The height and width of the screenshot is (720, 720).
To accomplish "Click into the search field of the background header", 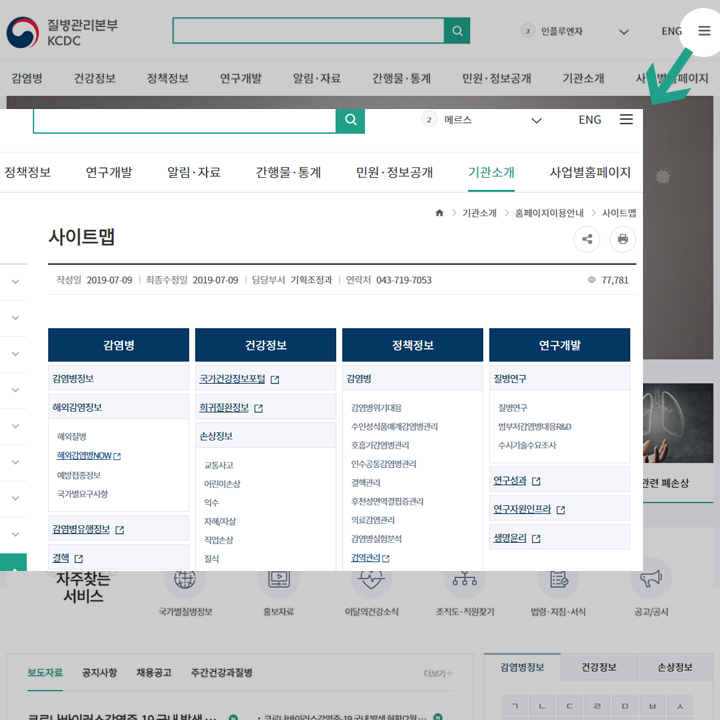I will (309, 31).
